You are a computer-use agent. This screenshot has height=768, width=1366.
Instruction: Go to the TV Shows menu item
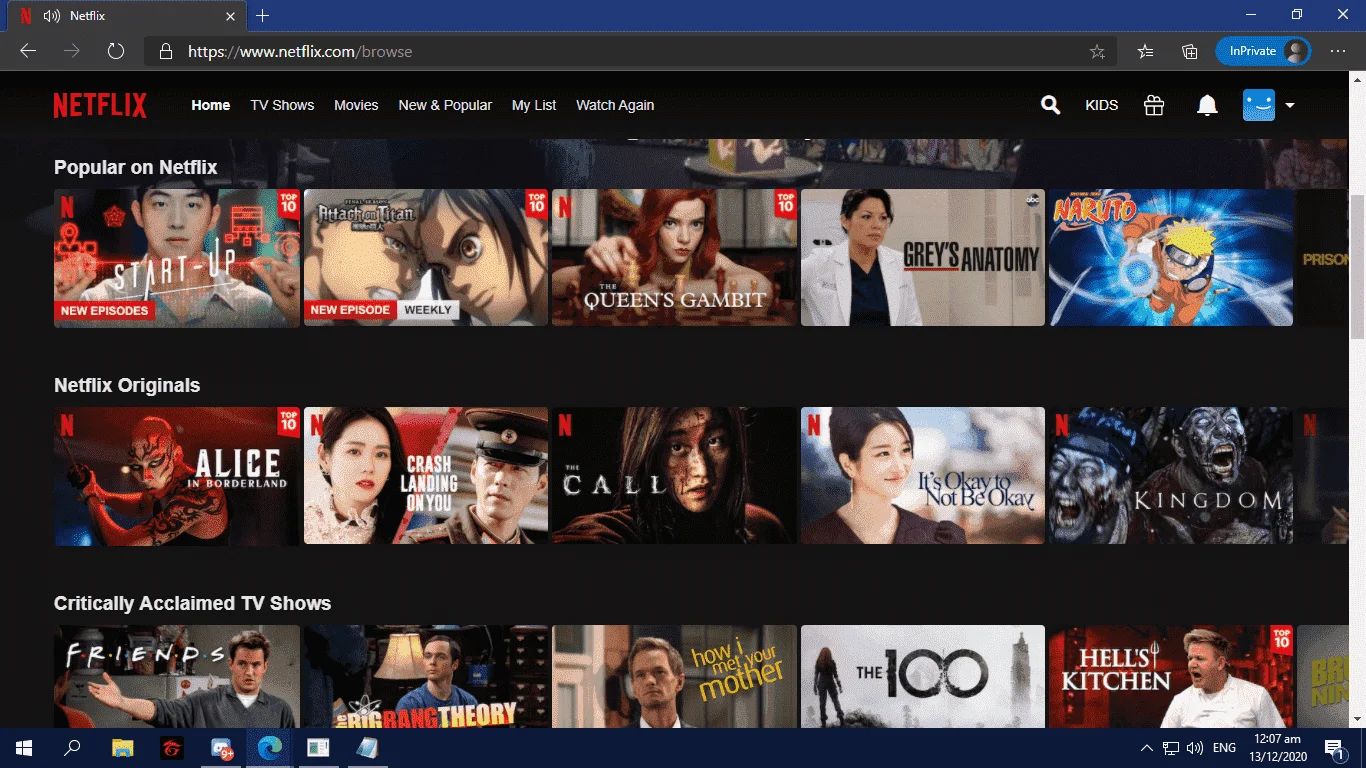tap(282, 105)
